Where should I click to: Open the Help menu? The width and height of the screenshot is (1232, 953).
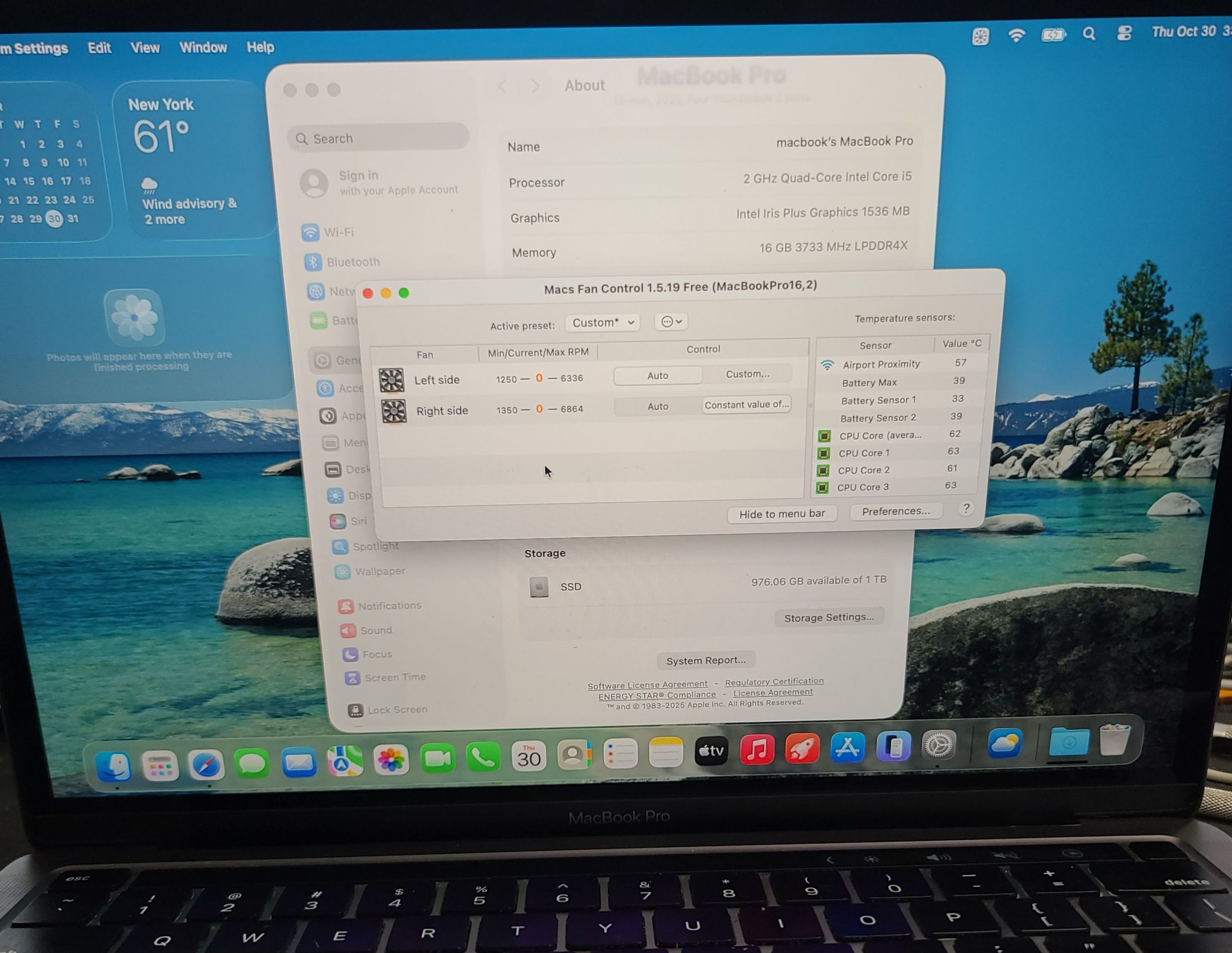pos(260,47)
